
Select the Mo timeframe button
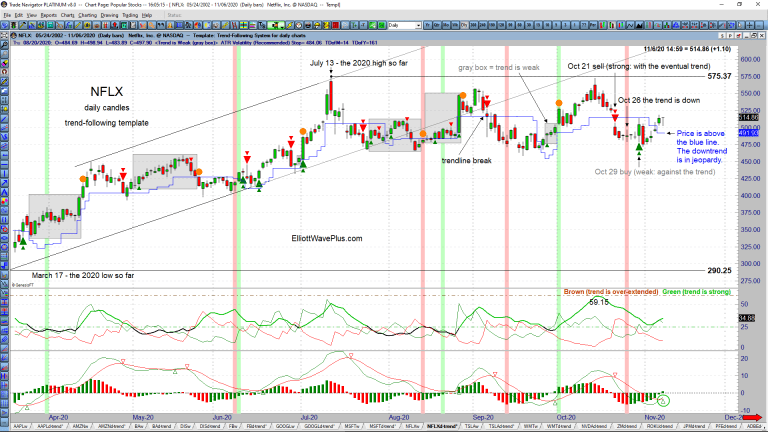point(446,24)
